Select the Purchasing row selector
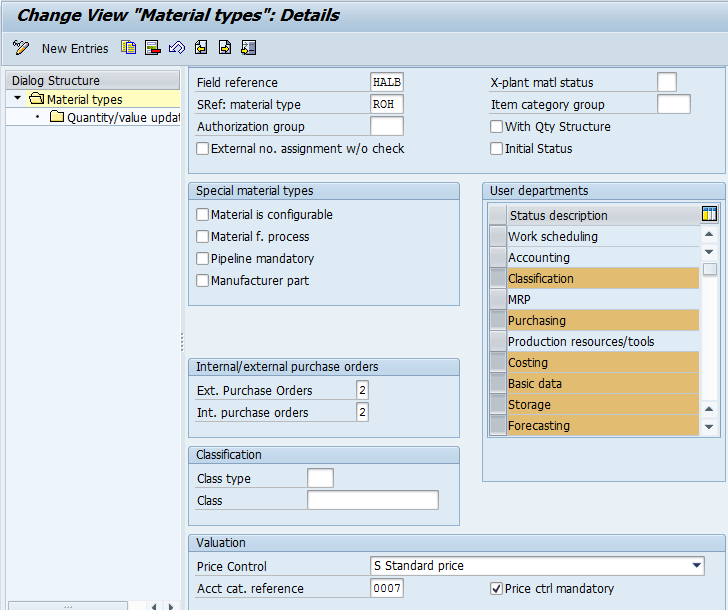This screenshot has width=728, height=610. tap(498, 320)
